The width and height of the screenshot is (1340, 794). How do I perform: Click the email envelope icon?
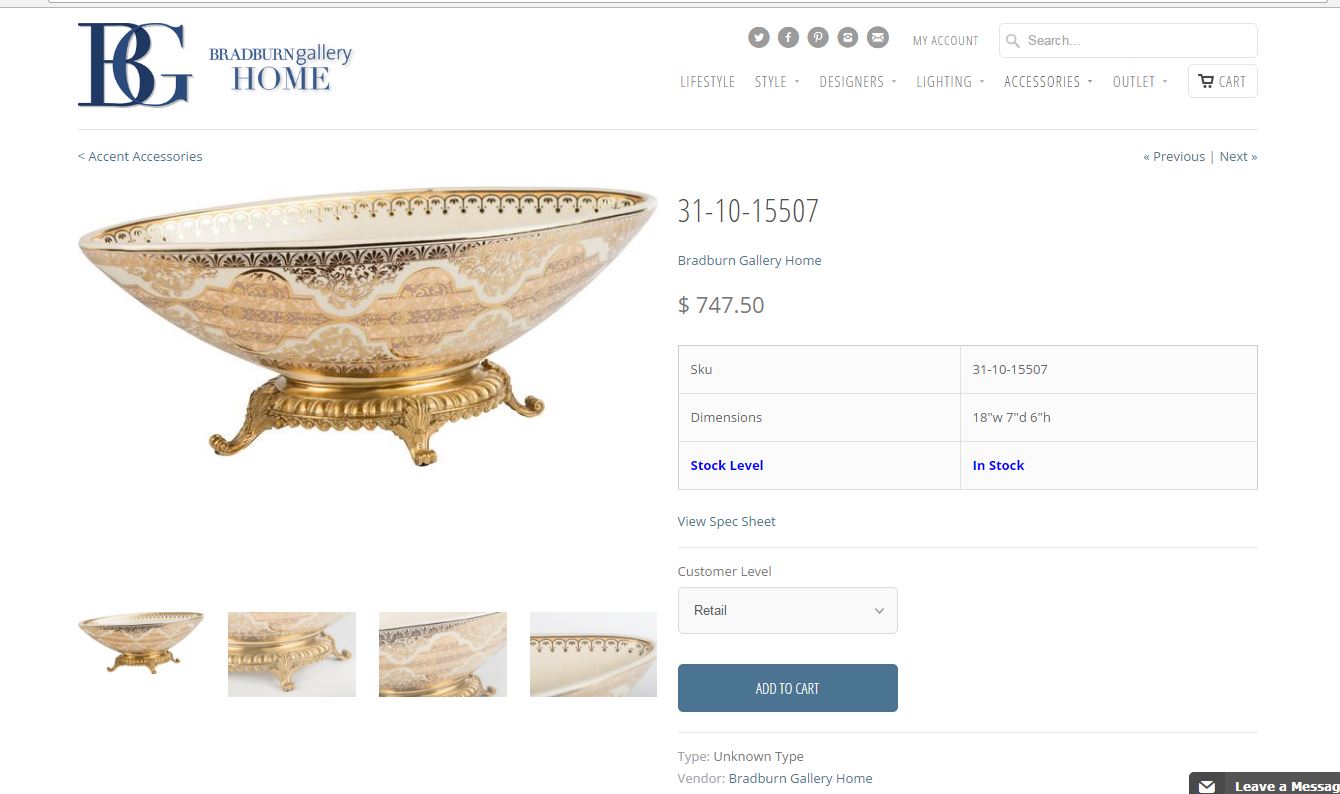pyautogui.click(x=877, y=38)
